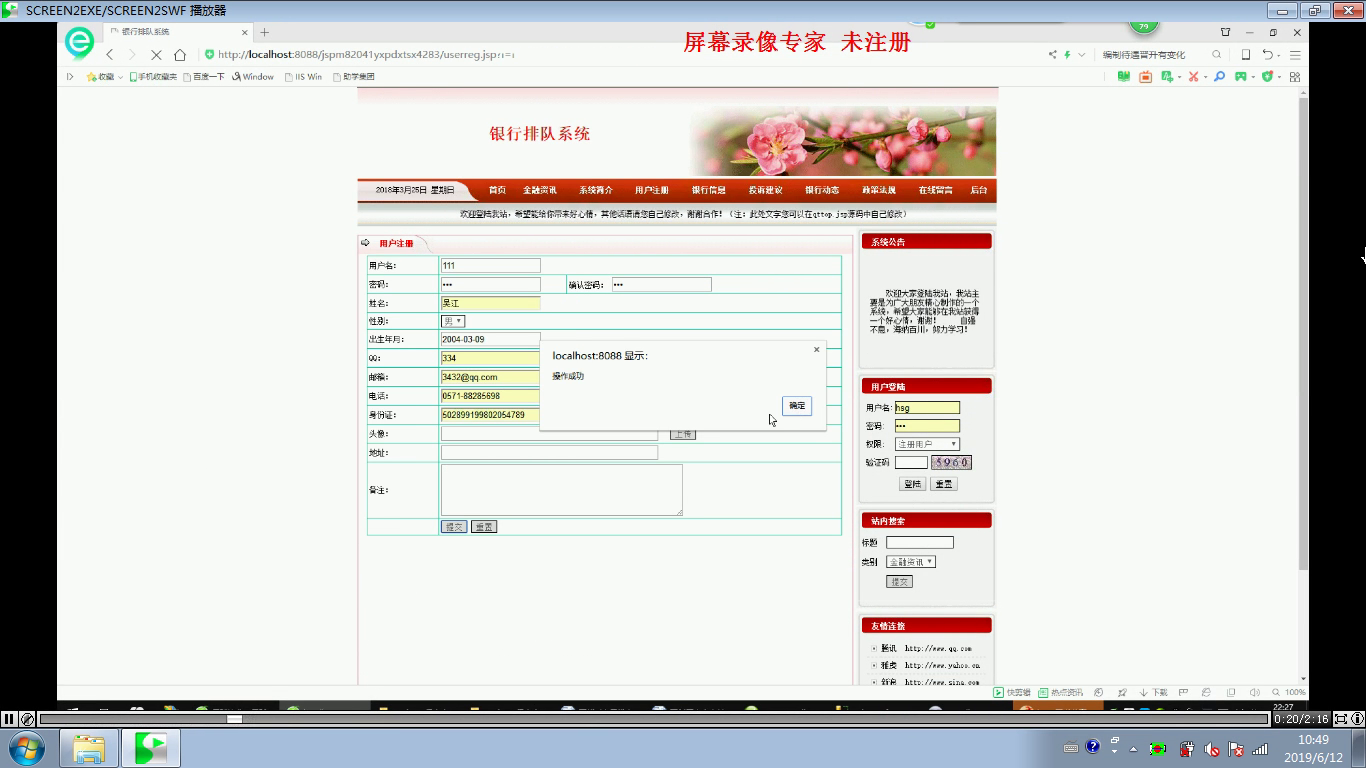Screen dimensions: 1366x768
Task: Open the player's info icon beside the timeline
Action: point(1357,718)
